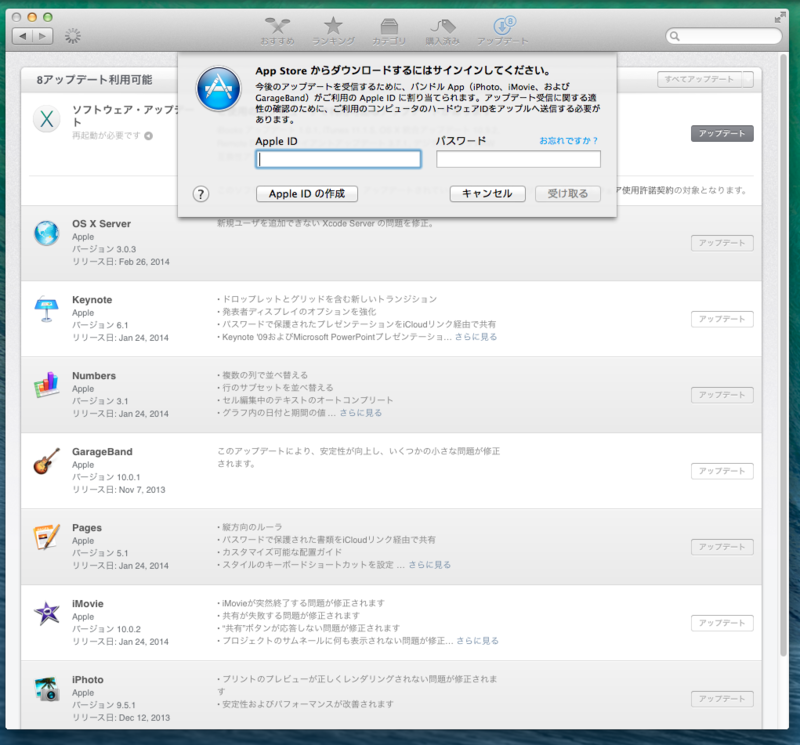Screen dimensions: 800x745
Task: Update Keynote
Action: point(722,319)
